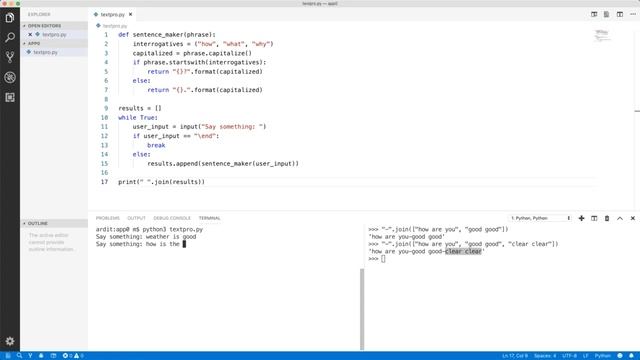
Task: Open editor More Actions ellipsis menu
Action: (x=633, y=14)
